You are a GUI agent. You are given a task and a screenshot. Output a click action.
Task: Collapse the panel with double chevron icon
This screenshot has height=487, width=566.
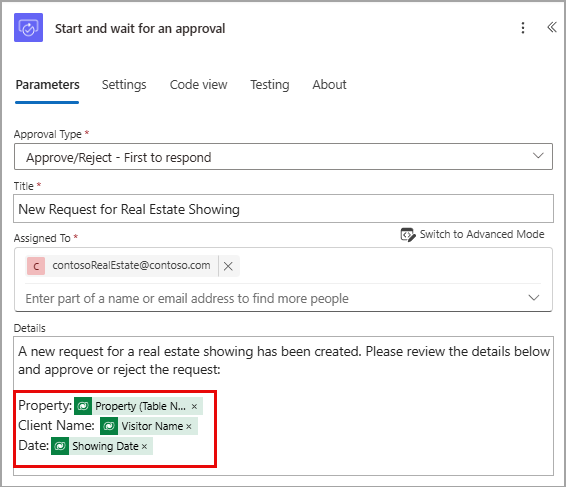click(552, 27)
